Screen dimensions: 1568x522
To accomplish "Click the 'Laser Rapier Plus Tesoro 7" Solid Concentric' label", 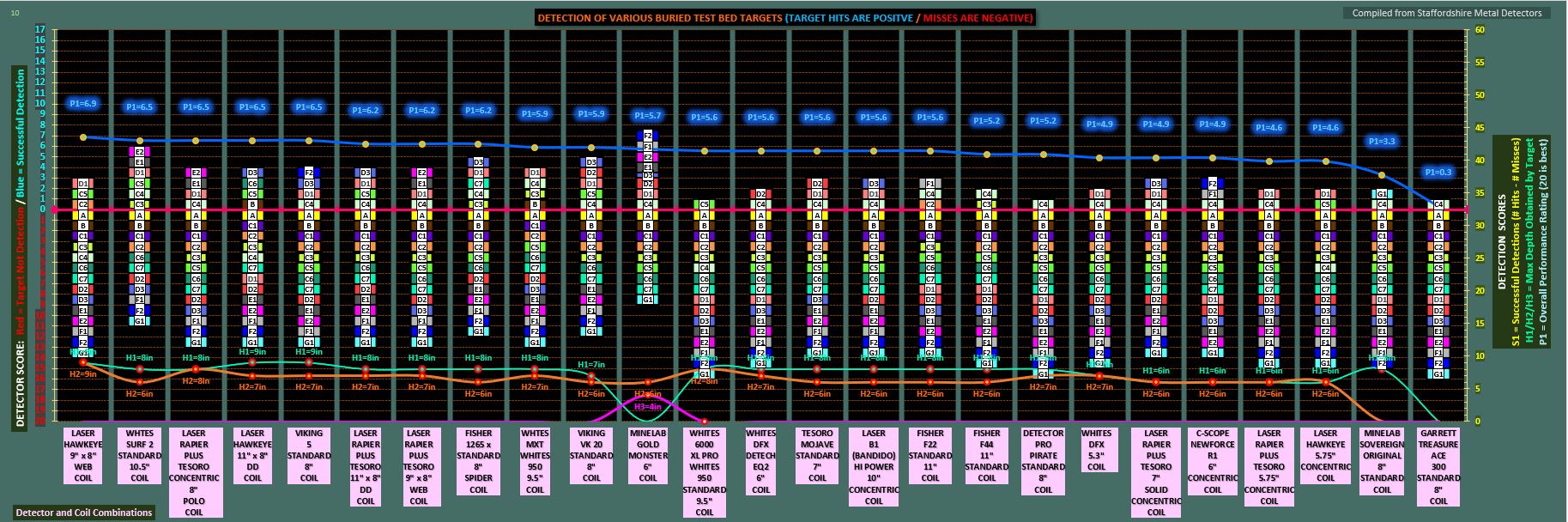I will (x=1156, y=472).
